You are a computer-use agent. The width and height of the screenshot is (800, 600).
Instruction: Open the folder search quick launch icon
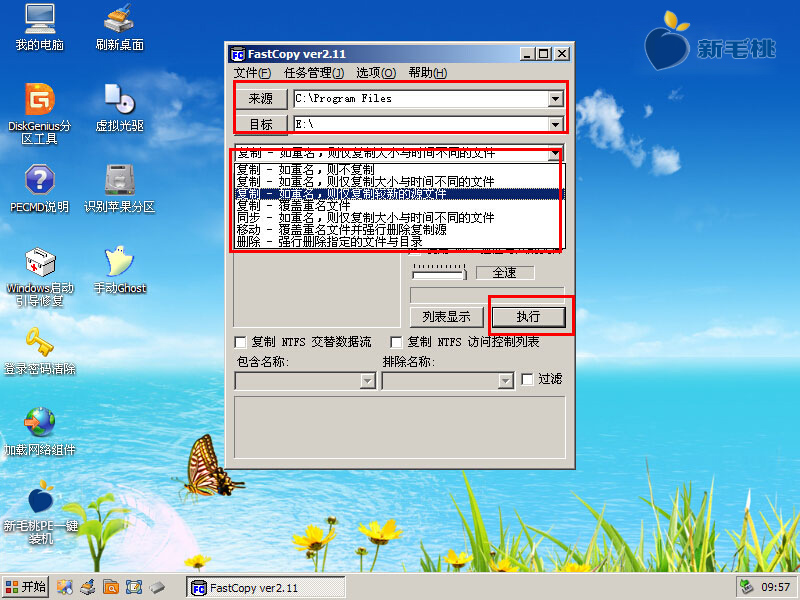point(111,587)
